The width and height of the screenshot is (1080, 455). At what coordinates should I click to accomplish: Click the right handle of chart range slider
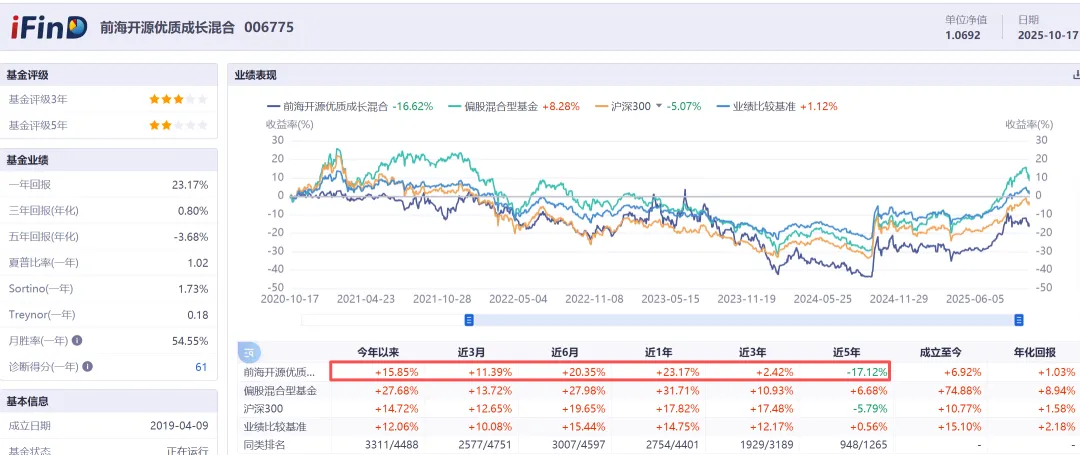(x=1019, y=320)
